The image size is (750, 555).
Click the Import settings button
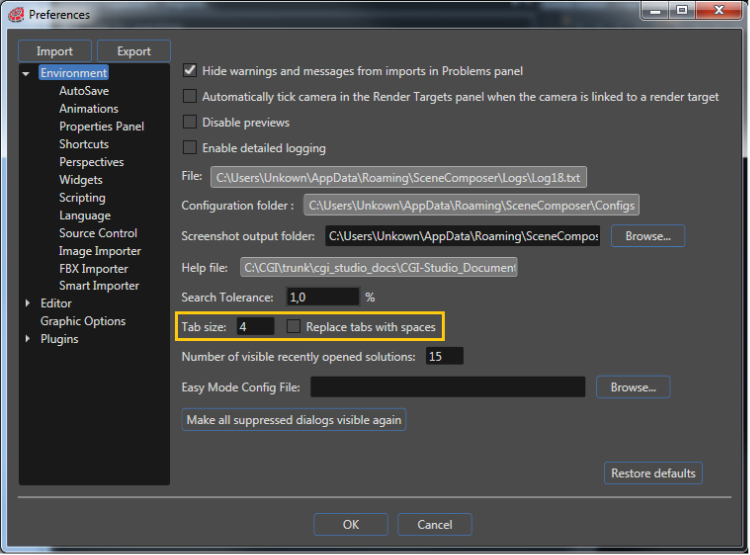[x=55, y=51]
